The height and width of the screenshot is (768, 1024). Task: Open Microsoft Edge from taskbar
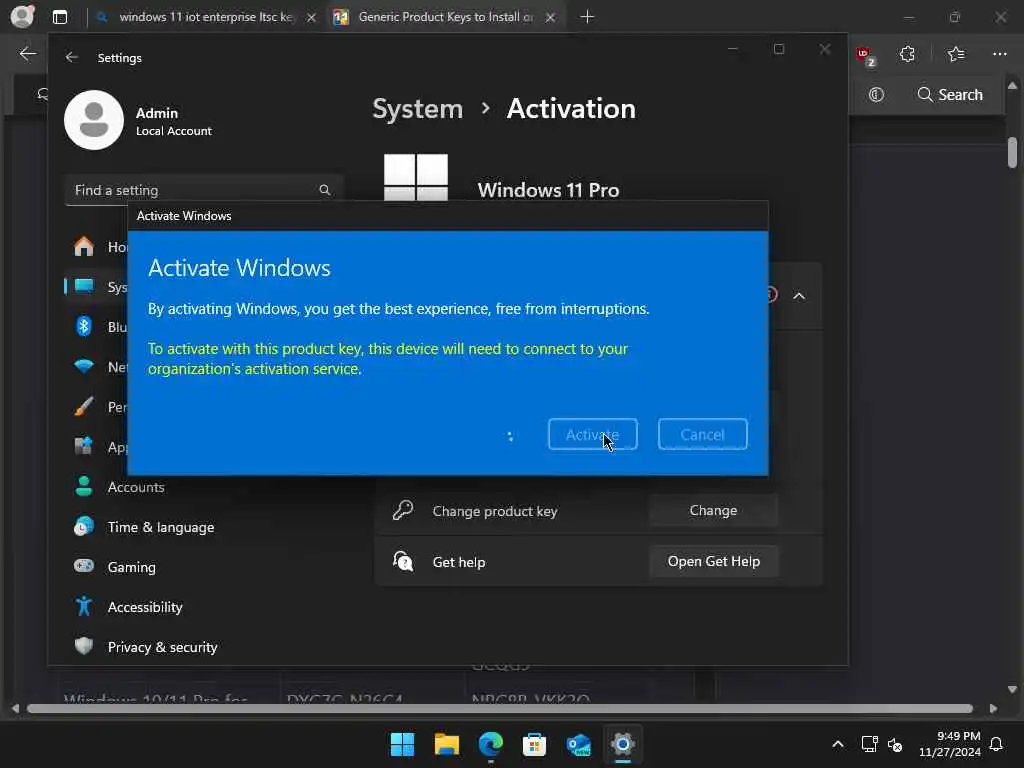tap(490, 744)
